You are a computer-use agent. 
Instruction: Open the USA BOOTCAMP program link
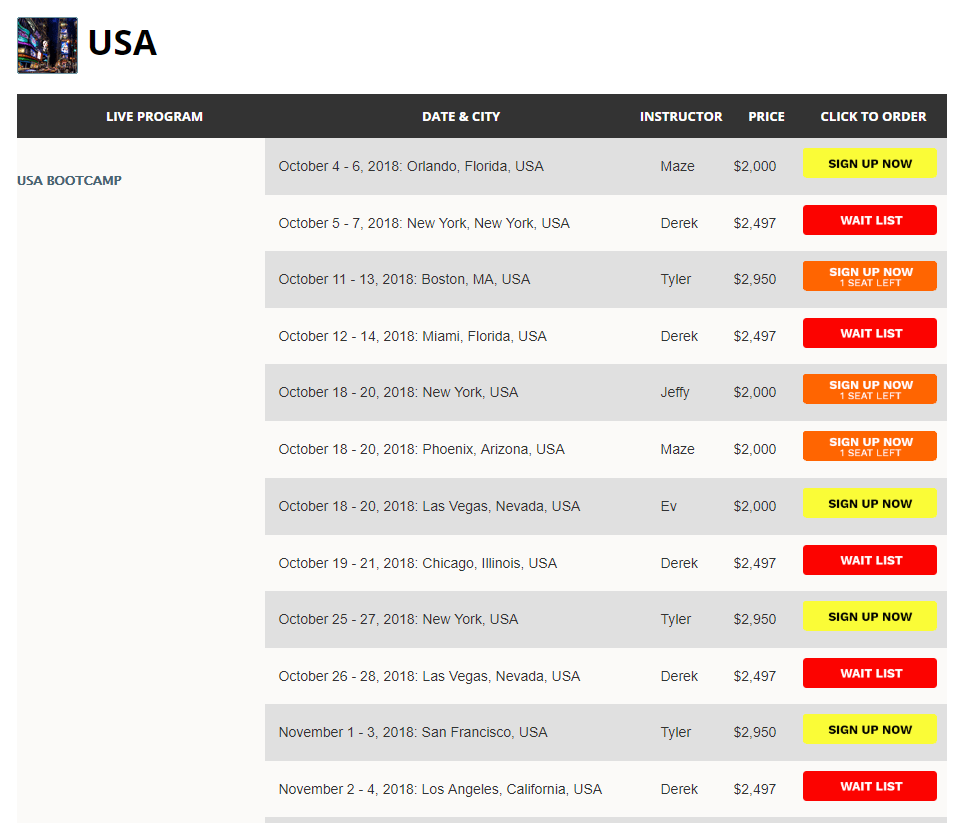[x=69, y=180]
